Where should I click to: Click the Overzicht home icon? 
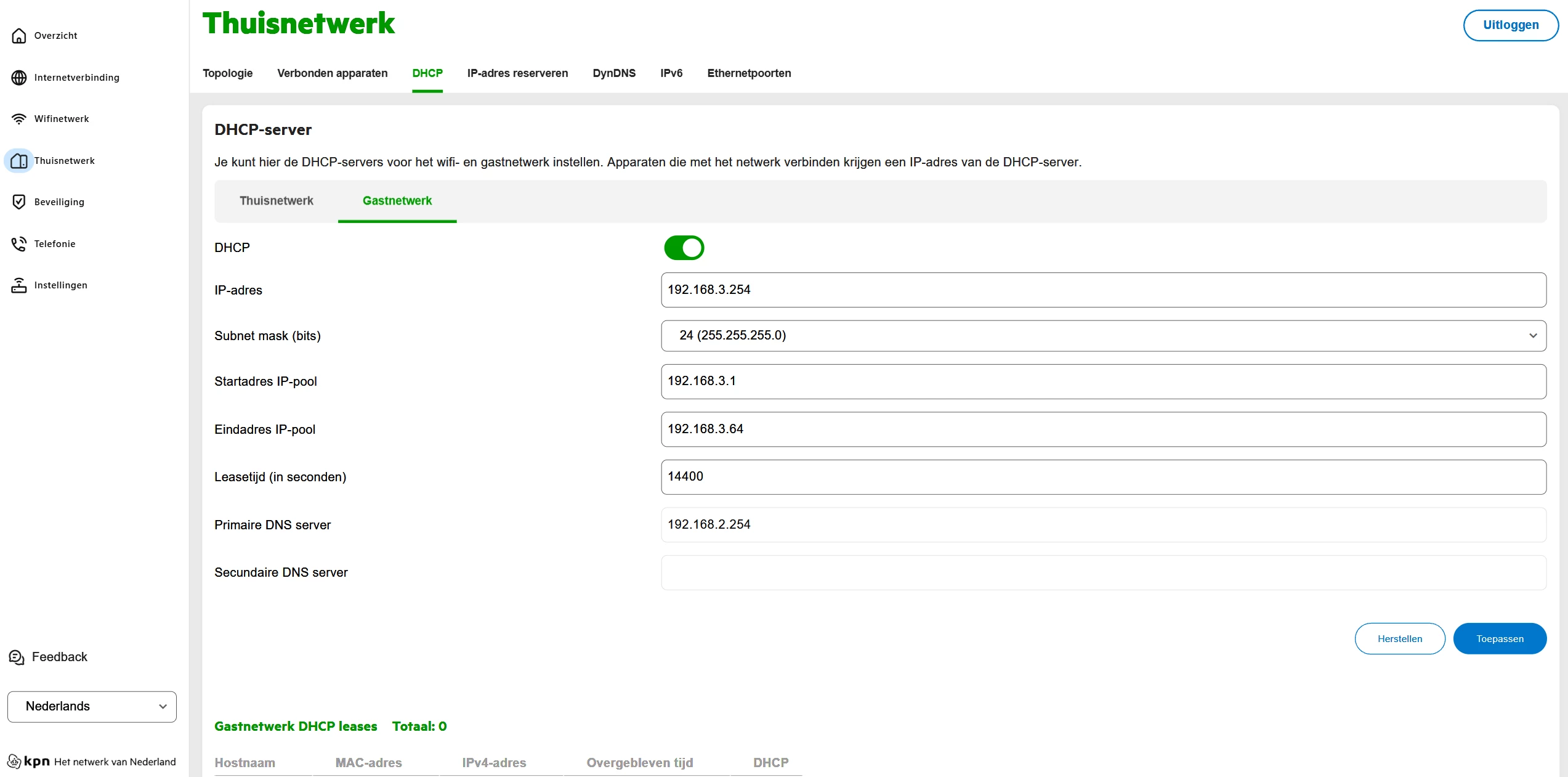click(19, 36)
